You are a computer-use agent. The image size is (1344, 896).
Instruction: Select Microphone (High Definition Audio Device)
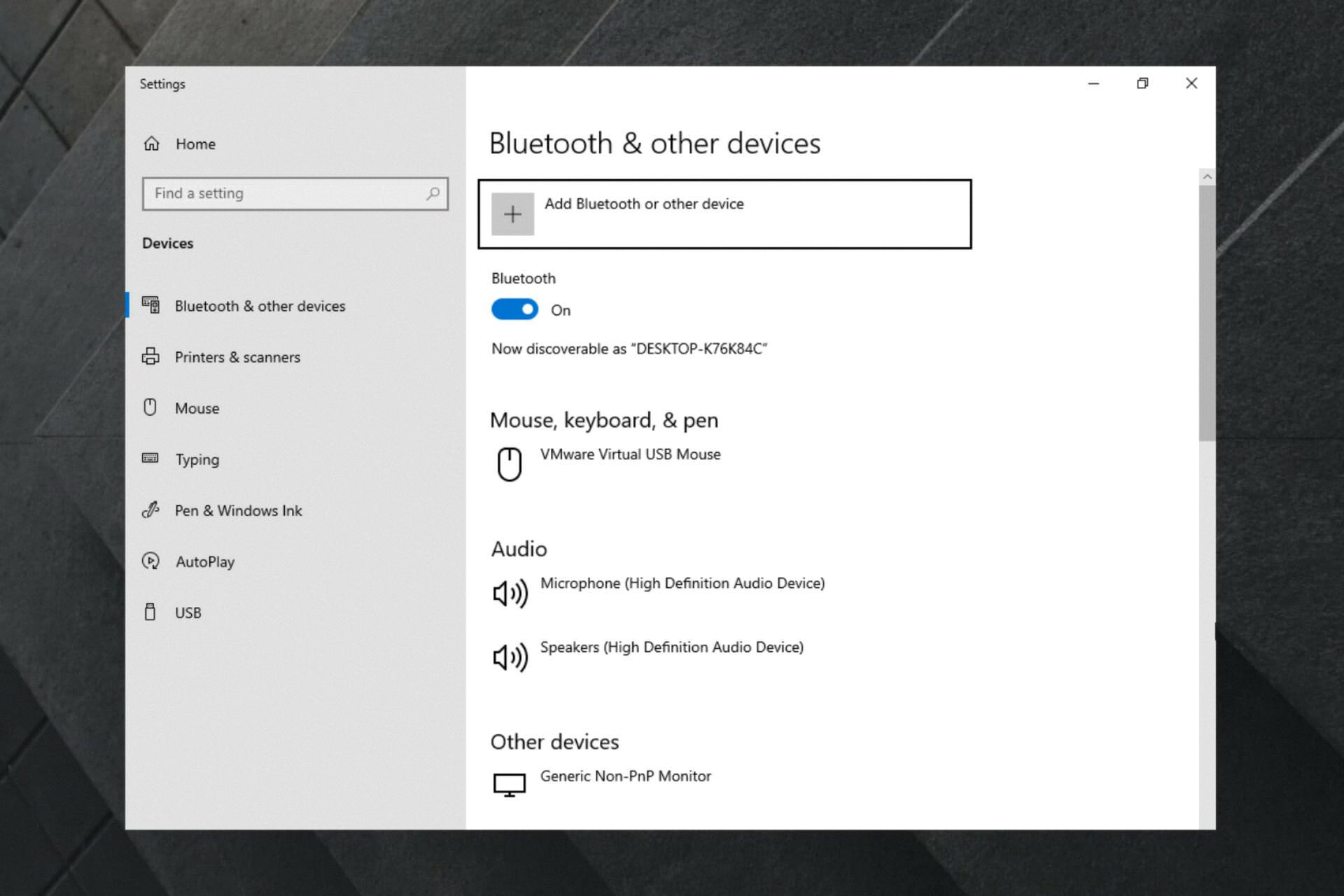point(682,582)
